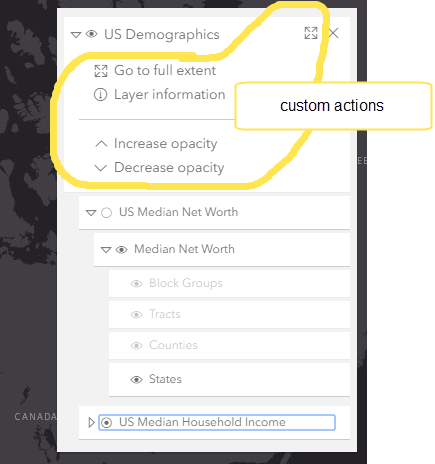This screenshot has width=435, height=464.
Task: Toggle visibility of Tracts layer
Action: [136, 315]
